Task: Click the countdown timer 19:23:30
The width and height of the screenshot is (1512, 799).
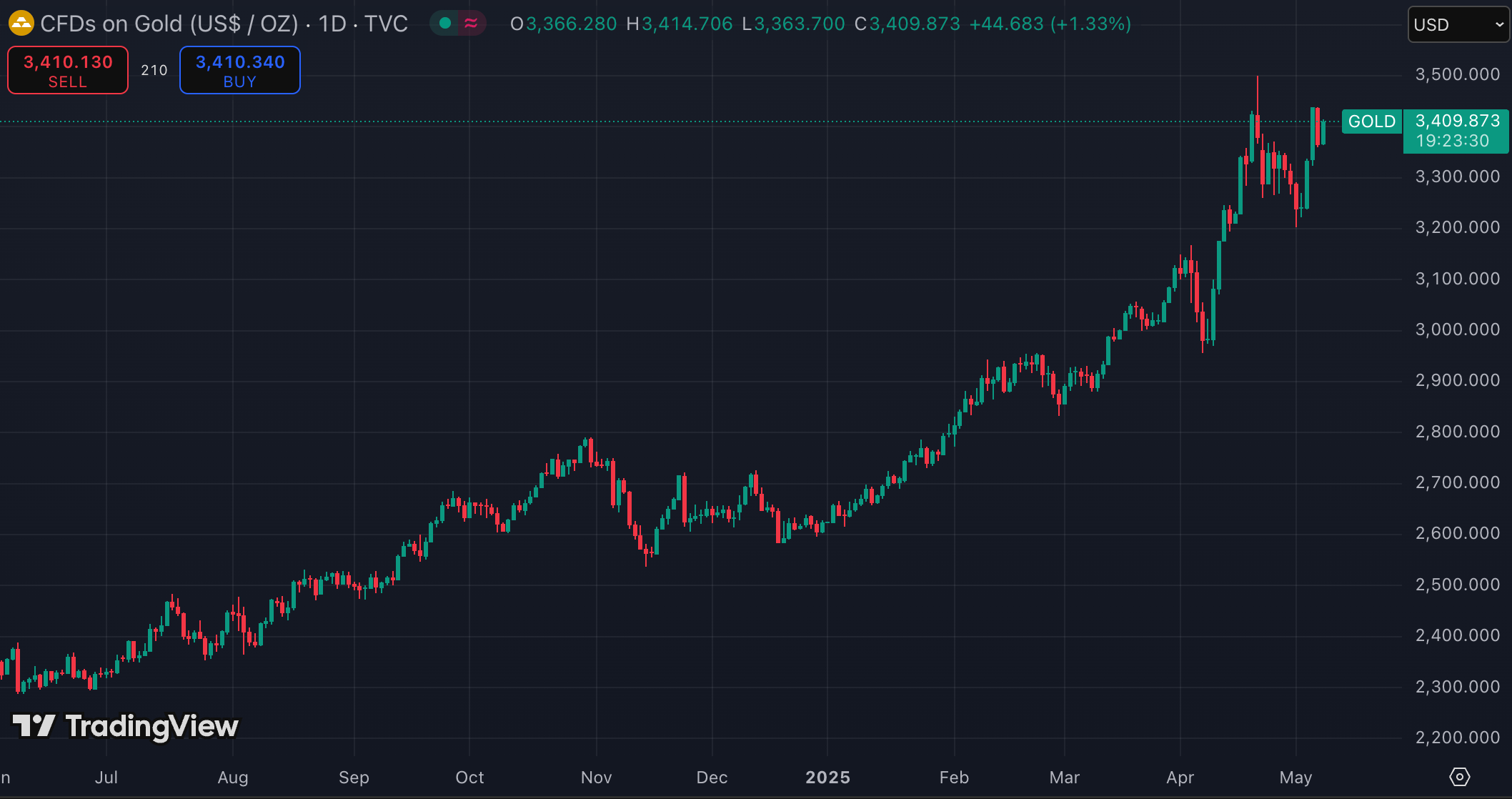Action: pos(1452,141)
